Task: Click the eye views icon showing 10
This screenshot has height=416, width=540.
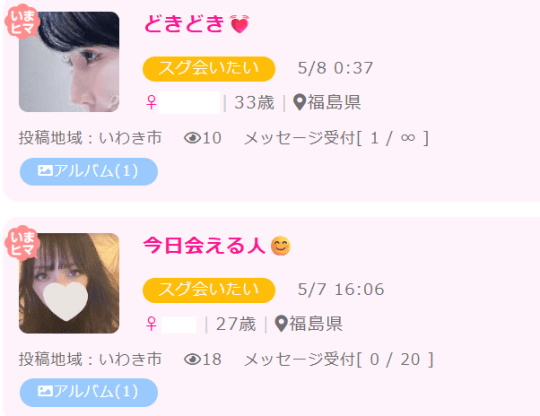Action: [x=192, y=138]
